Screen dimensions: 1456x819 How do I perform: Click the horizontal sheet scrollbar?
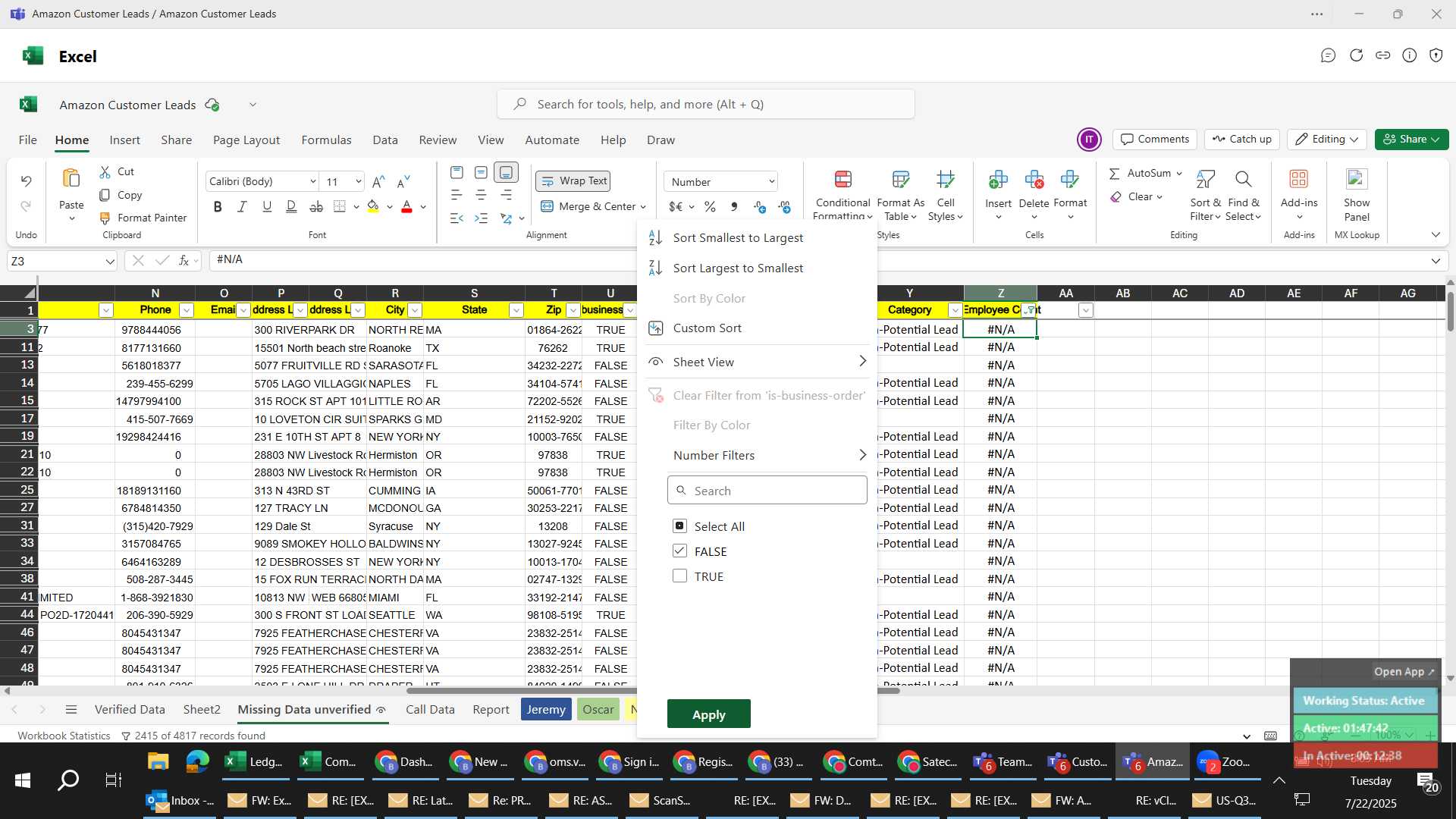tap(652, 691)
